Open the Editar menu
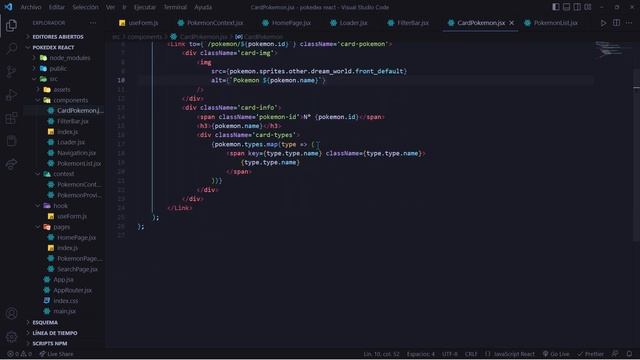This screenshot has width=640, height=360. 57,7
